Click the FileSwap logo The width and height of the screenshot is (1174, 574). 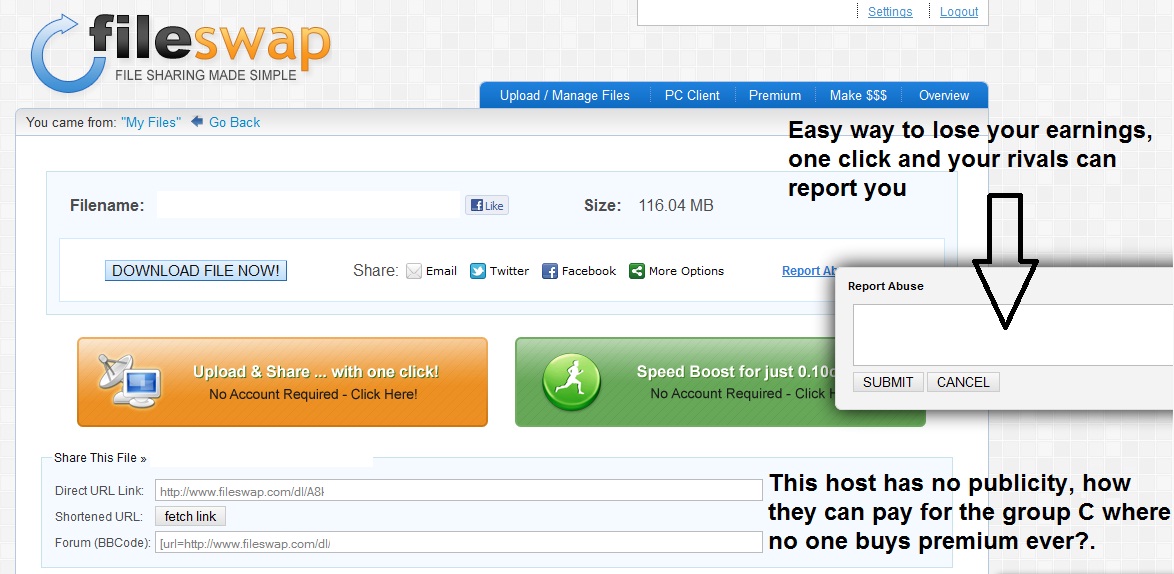click(180, 50)
